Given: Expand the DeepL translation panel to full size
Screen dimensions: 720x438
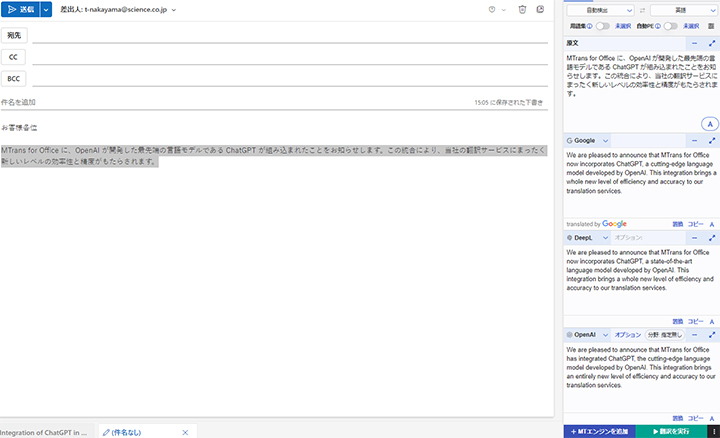Looking at the screenshot, I should click(x=712, y=238).
